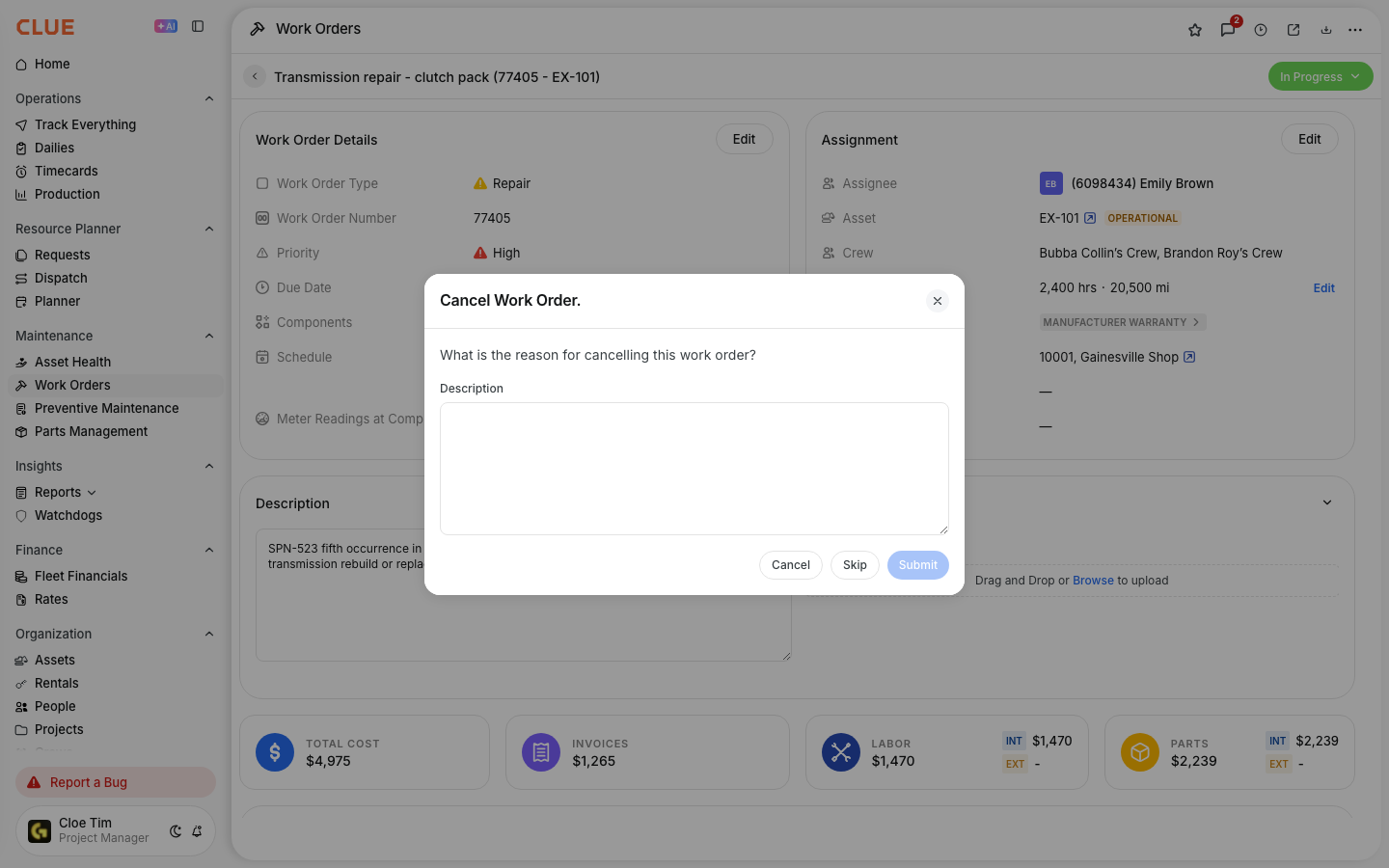The width and height of the screenshot is (1389, 868).
Task: Click the favorite star icon in header
Action: click(x=1195, y=30)
